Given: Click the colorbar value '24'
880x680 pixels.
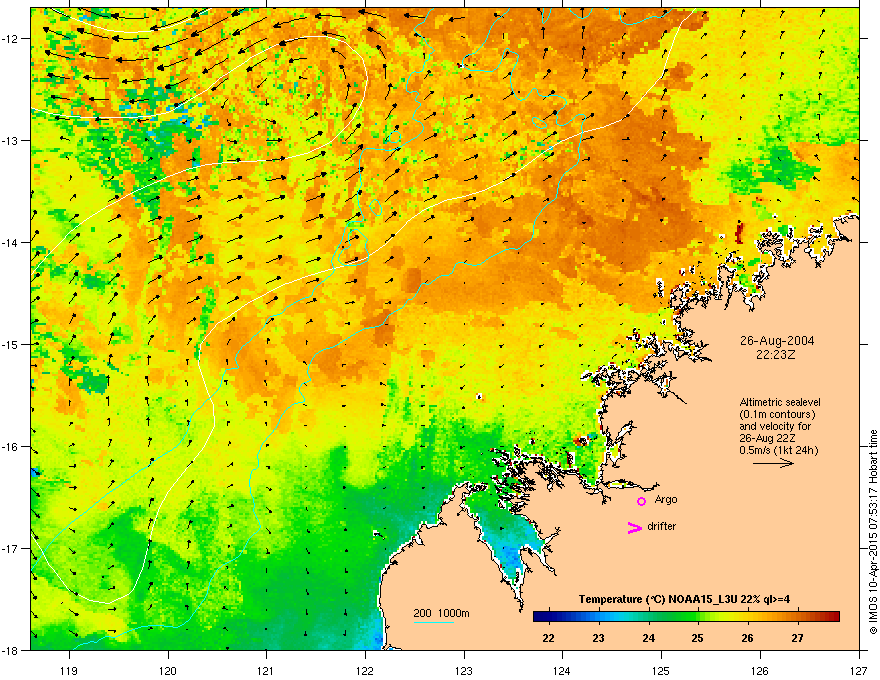Looking at the screenshot, I should click(x=648, y=638).
